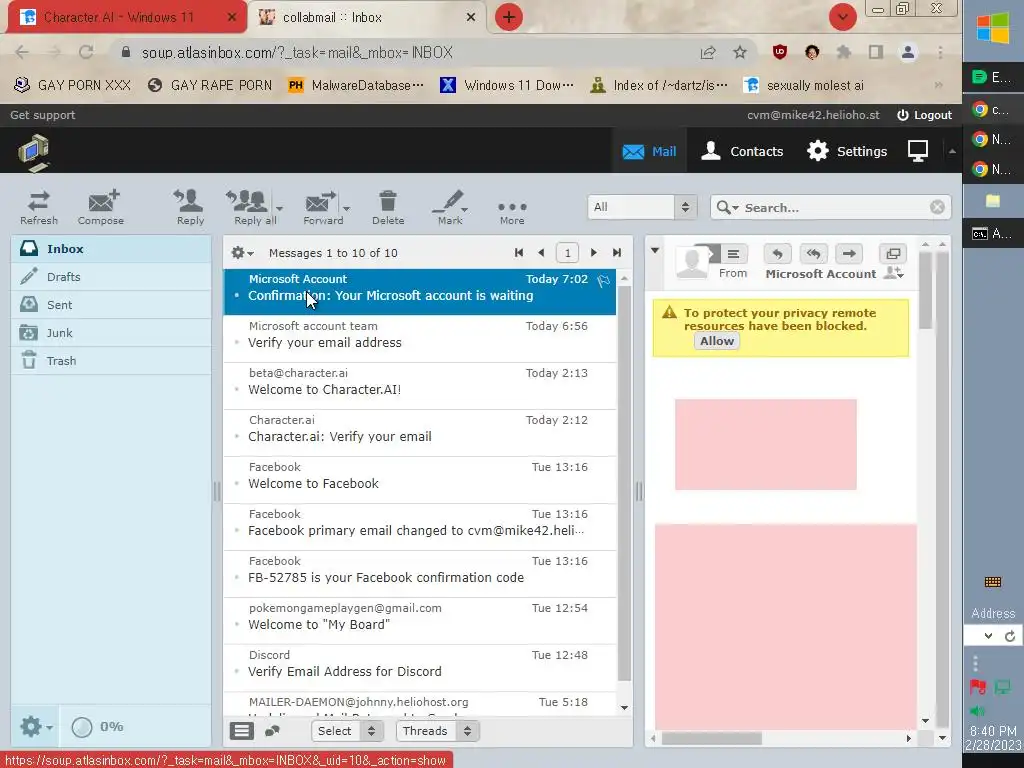
Task: Click reply icon in preview header
Action: pyautogui.click(x=777, y=254)
